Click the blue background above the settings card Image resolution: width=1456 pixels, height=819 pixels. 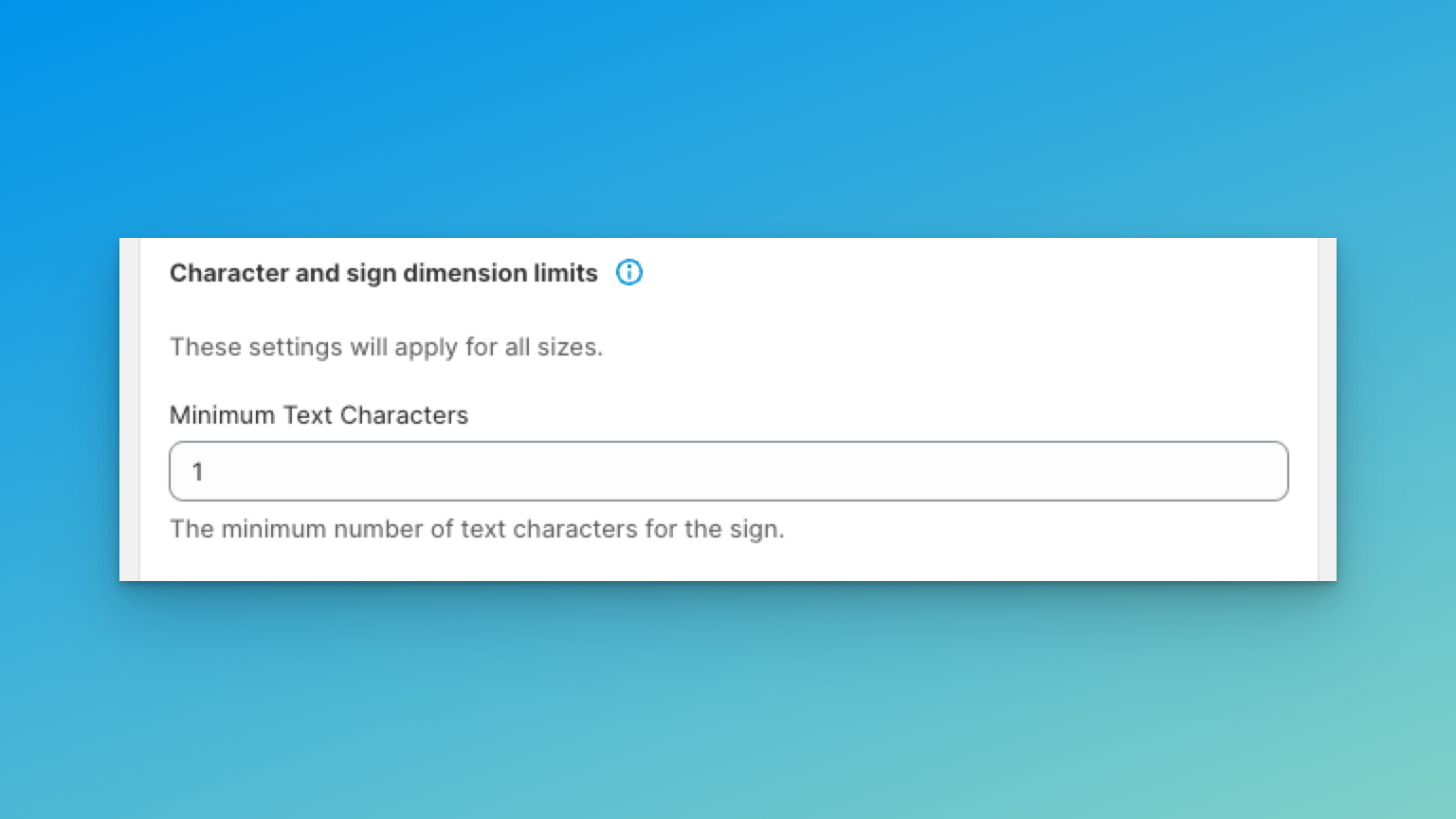click(728, 114)
